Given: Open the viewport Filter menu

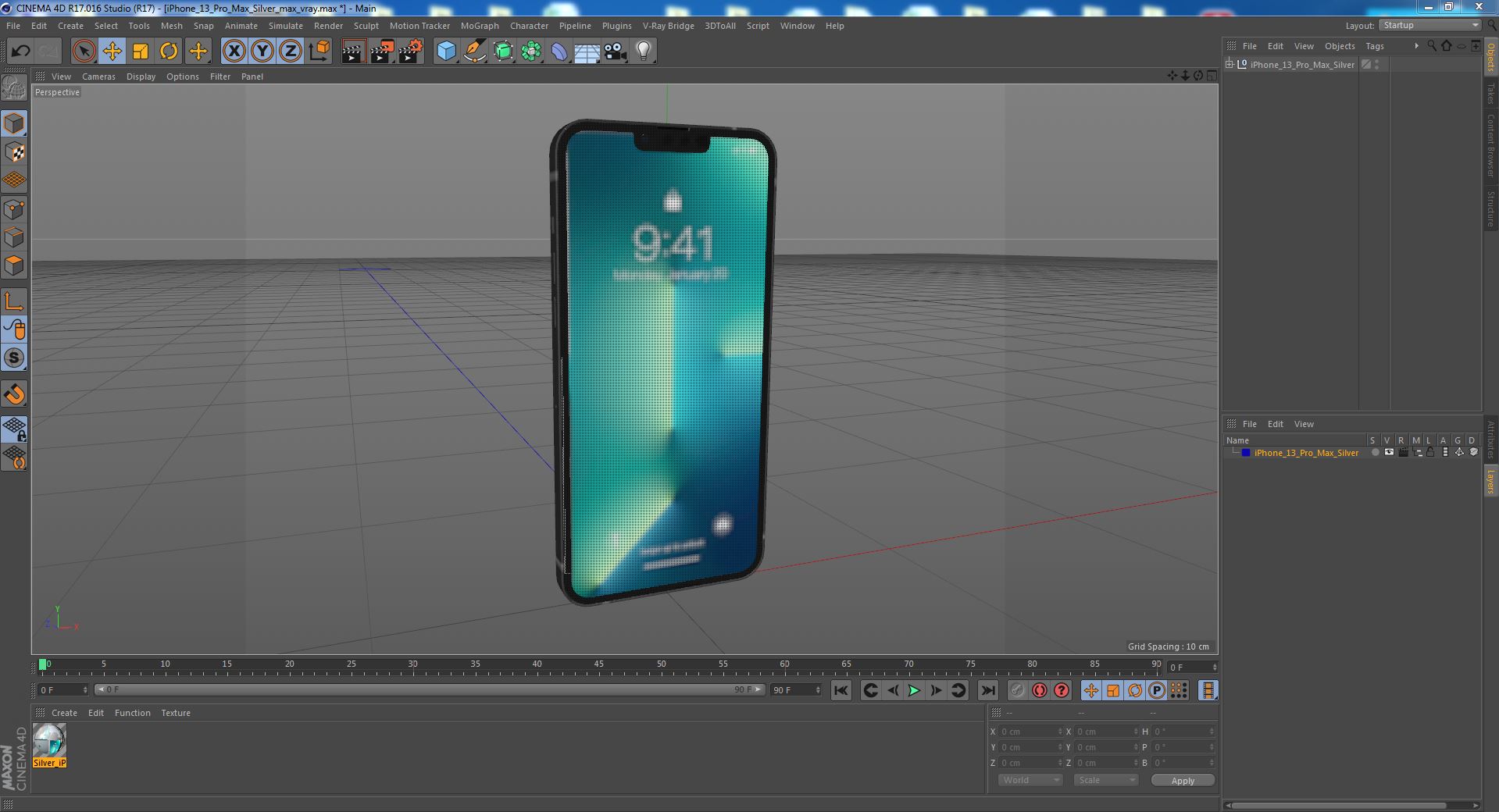Looking at the screenshot, I should tap(220, 77).
